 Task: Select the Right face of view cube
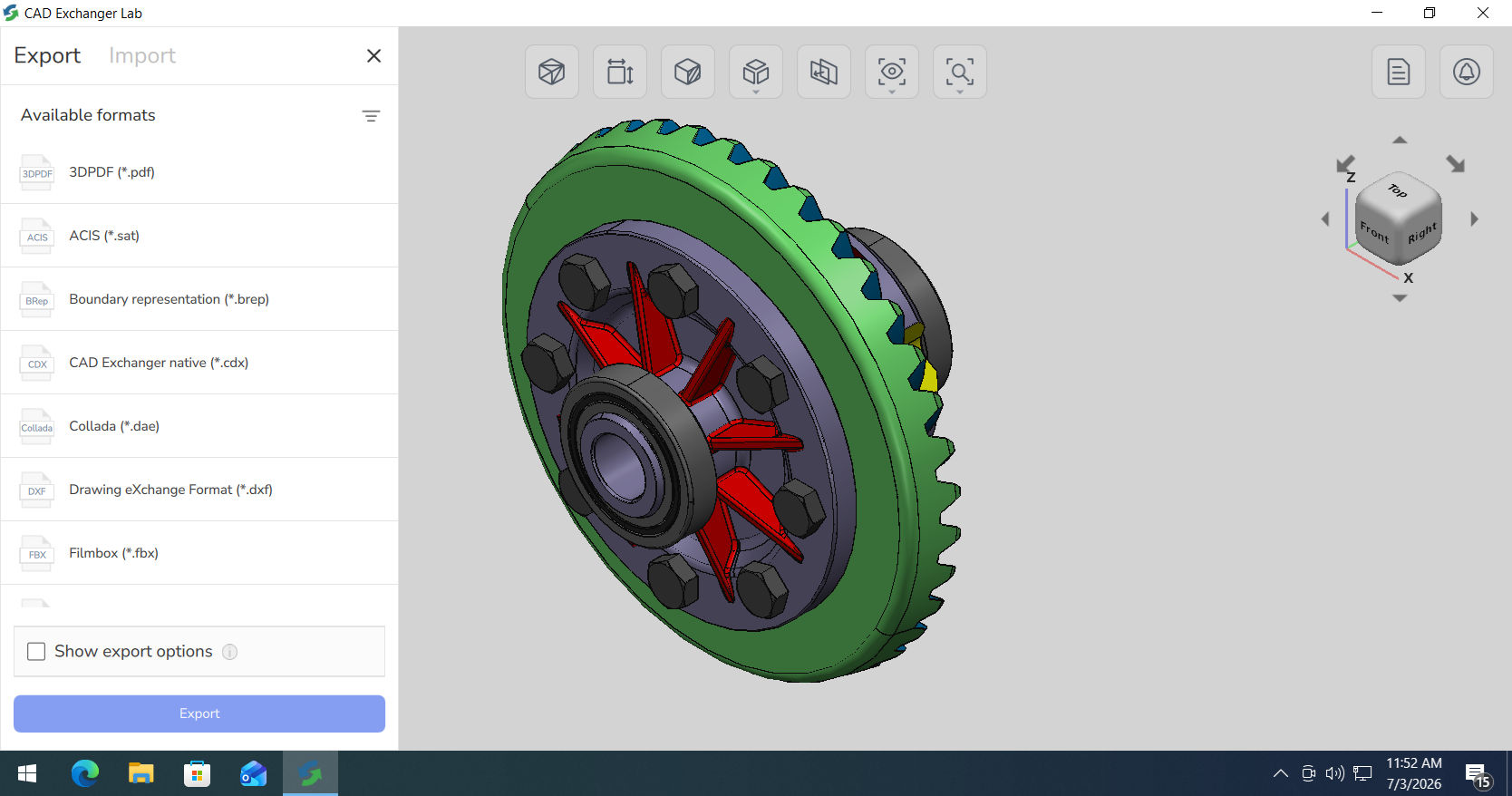click(1421, 233)
